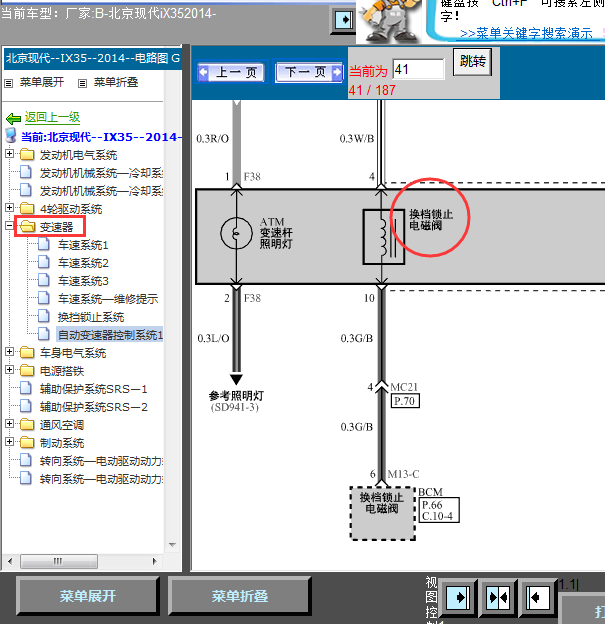
Task: Click the 参考照明灯 label in diagram
Action: tap(236, 396)
